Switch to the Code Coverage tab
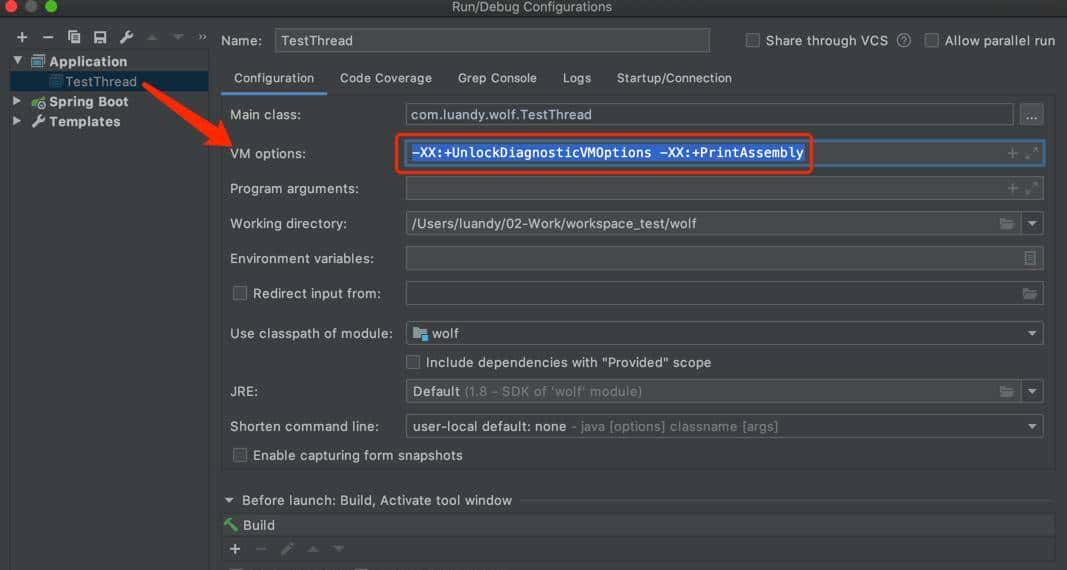The height and width of the screenshot is (570, 1067). point(385,78)
